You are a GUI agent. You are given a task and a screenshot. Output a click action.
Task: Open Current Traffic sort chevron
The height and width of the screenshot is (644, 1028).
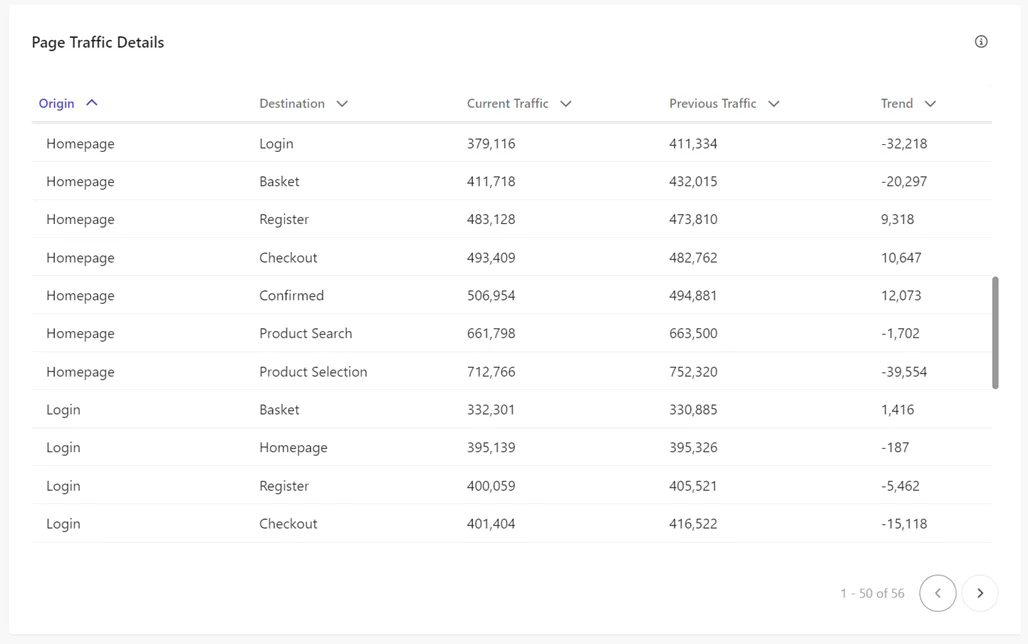(x=566, y=104)
